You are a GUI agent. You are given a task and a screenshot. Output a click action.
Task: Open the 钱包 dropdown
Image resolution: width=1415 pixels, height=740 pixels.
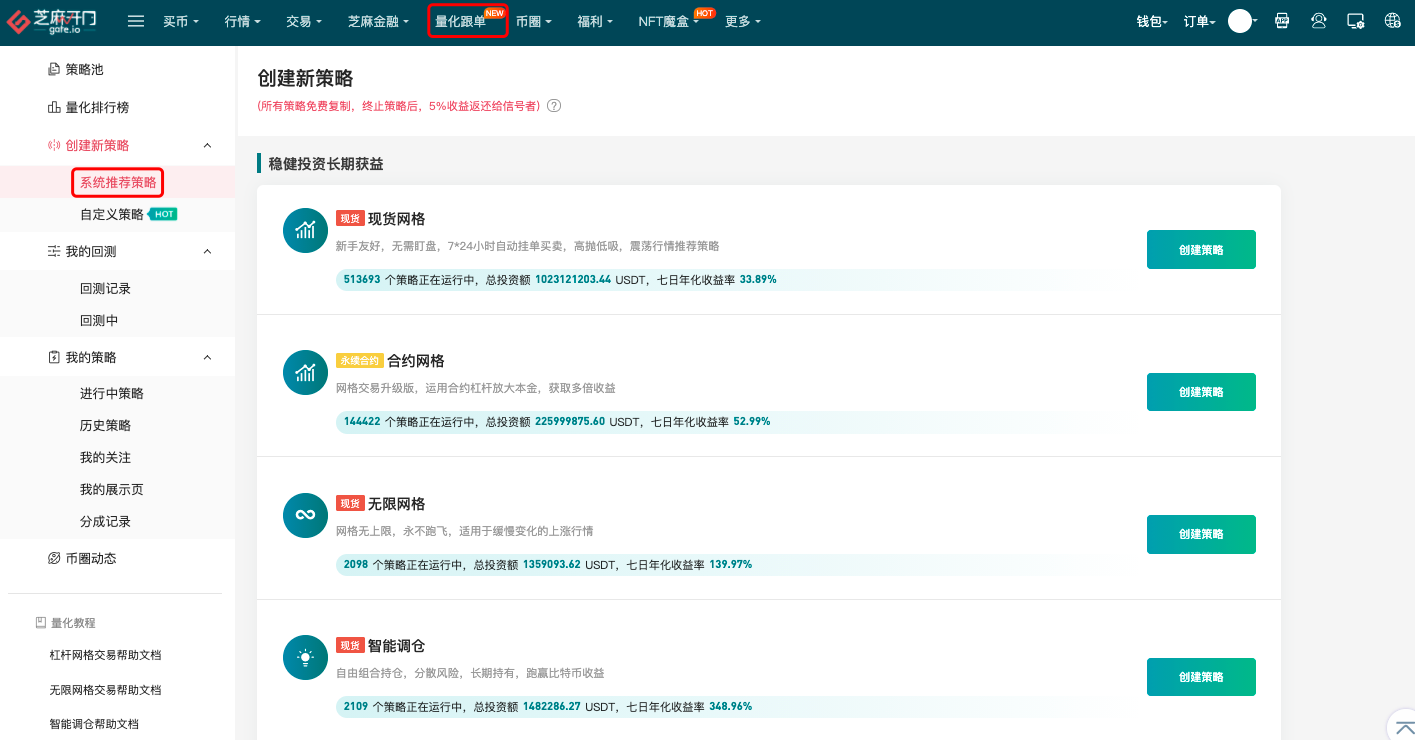1152,21
